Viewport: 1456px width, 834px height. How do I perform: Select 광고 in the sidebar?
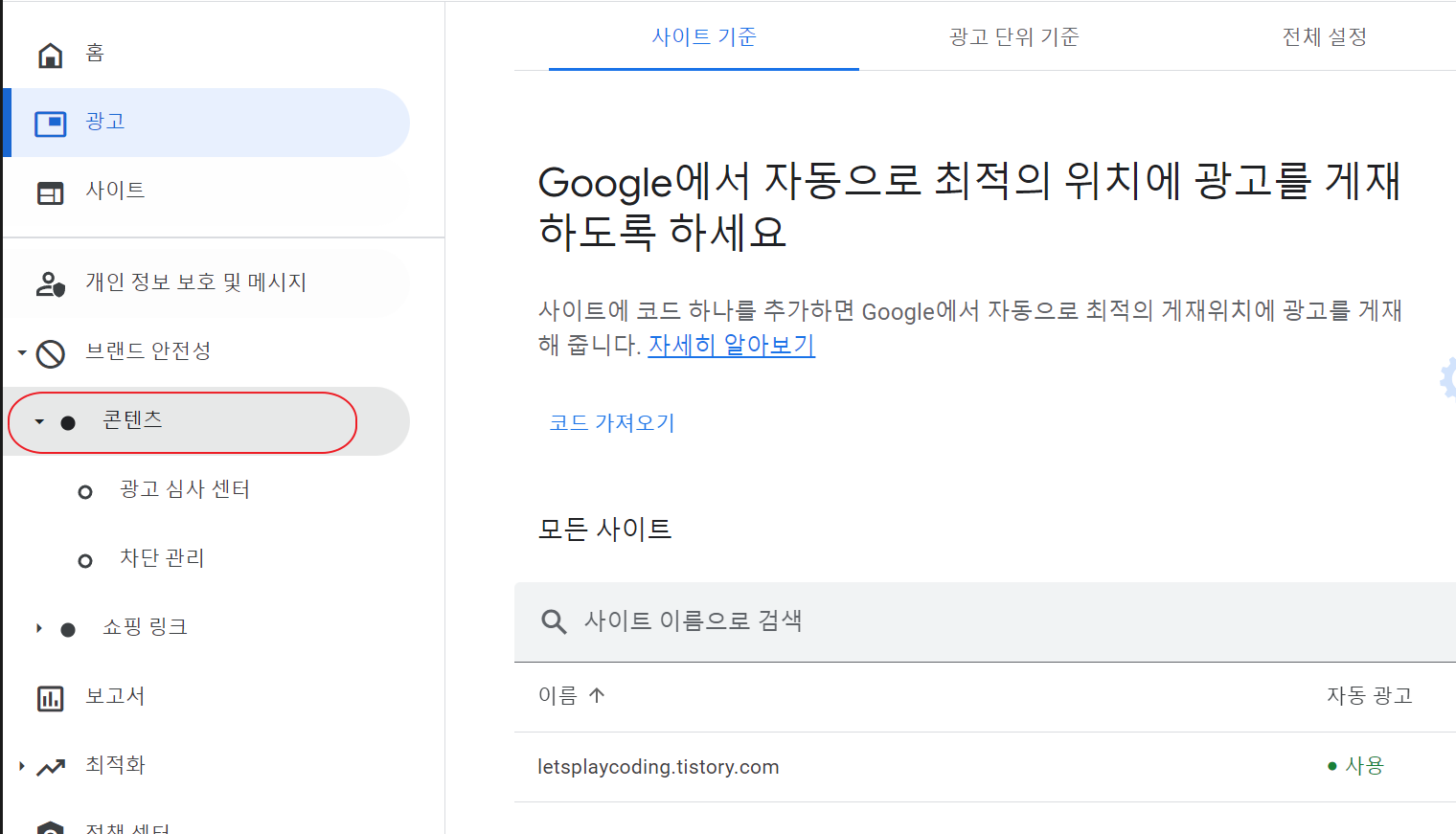[x=206, y=123]
